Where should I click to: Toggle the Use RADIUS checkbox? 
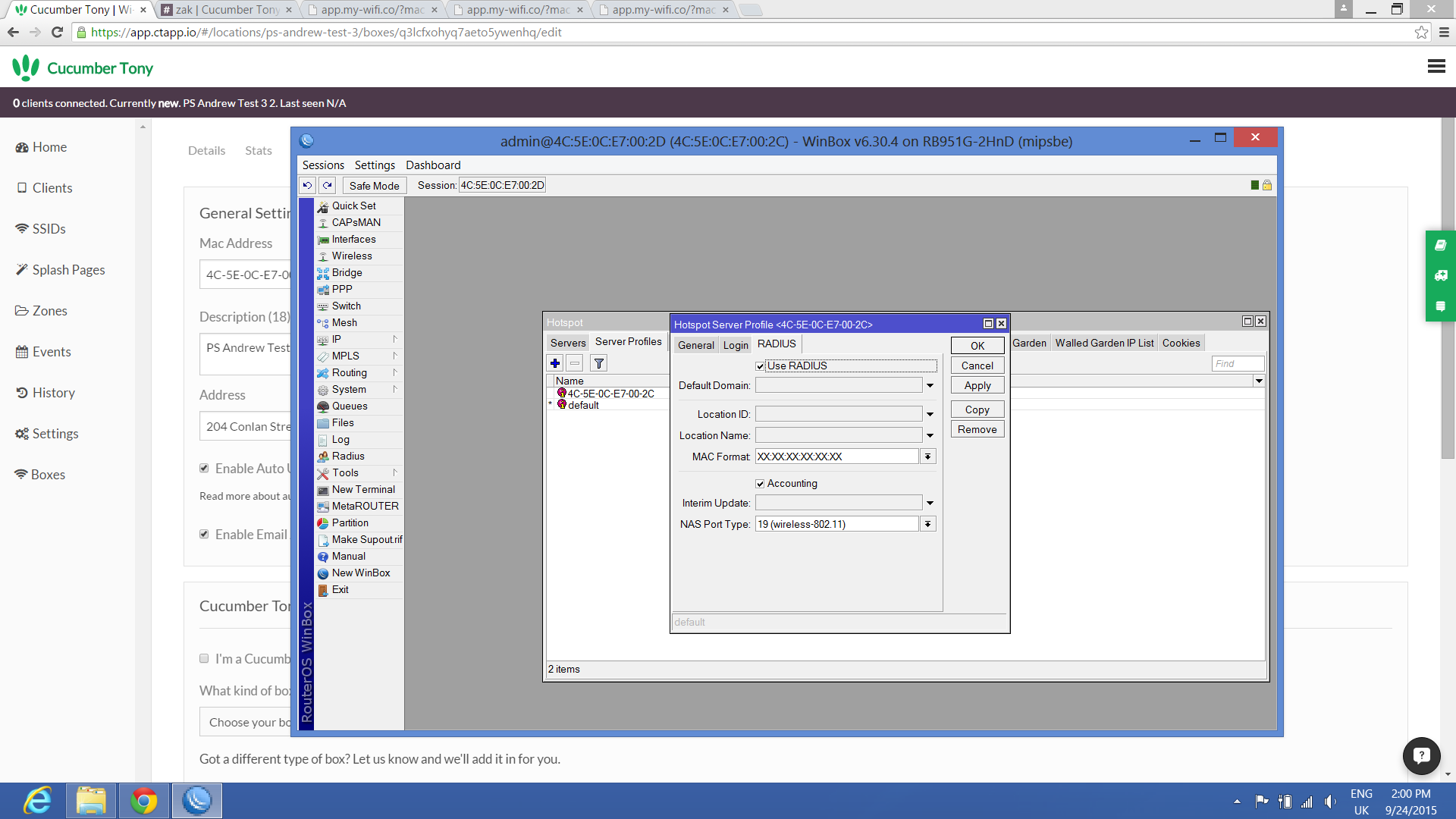(x=760, y=366)
